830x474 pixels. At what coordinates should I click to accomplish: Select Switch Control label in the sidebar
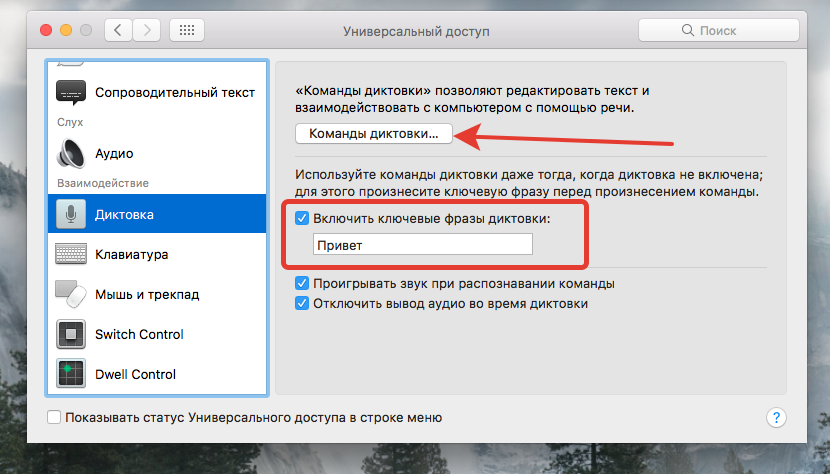click(139, 334)
